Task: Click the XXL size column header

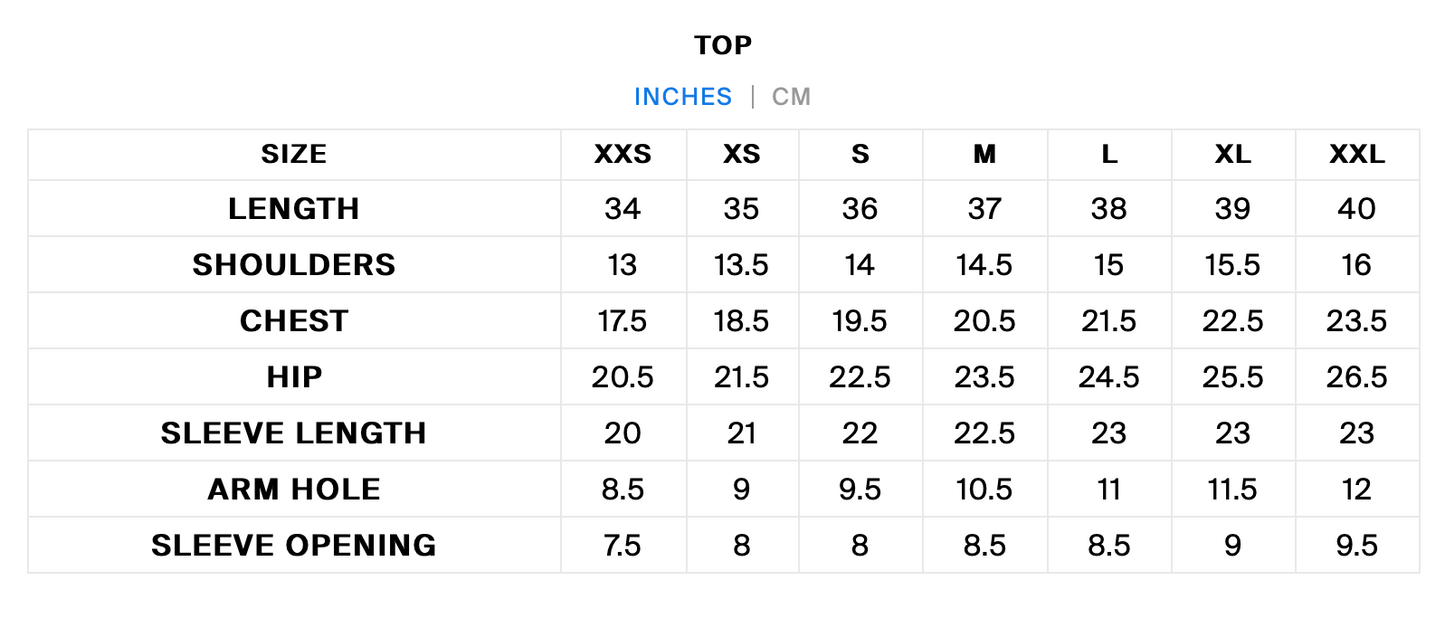Action: [1357, 154]
